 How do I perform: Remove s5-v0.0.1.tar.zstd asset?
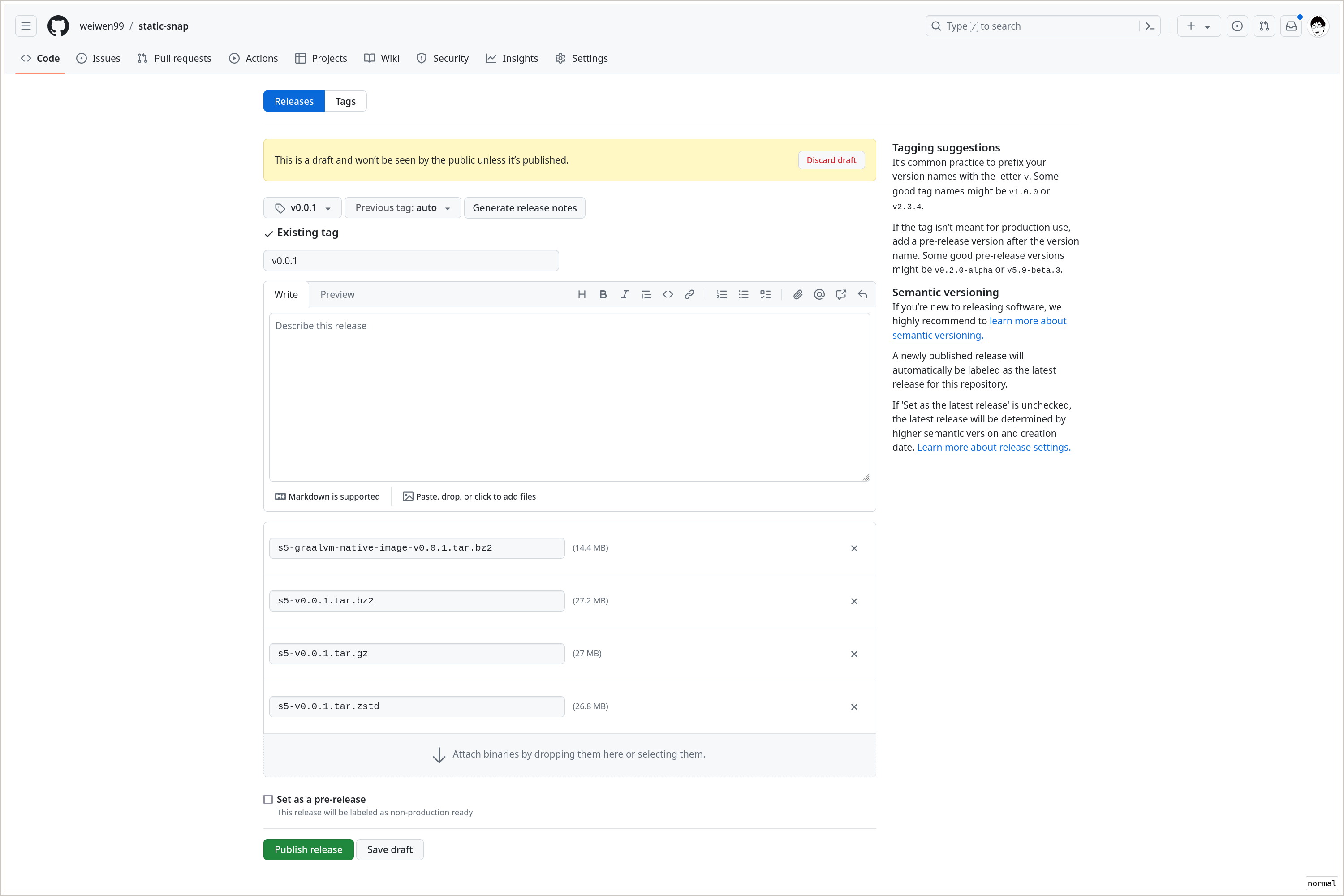pyautogui.click(x=854, y=707)
